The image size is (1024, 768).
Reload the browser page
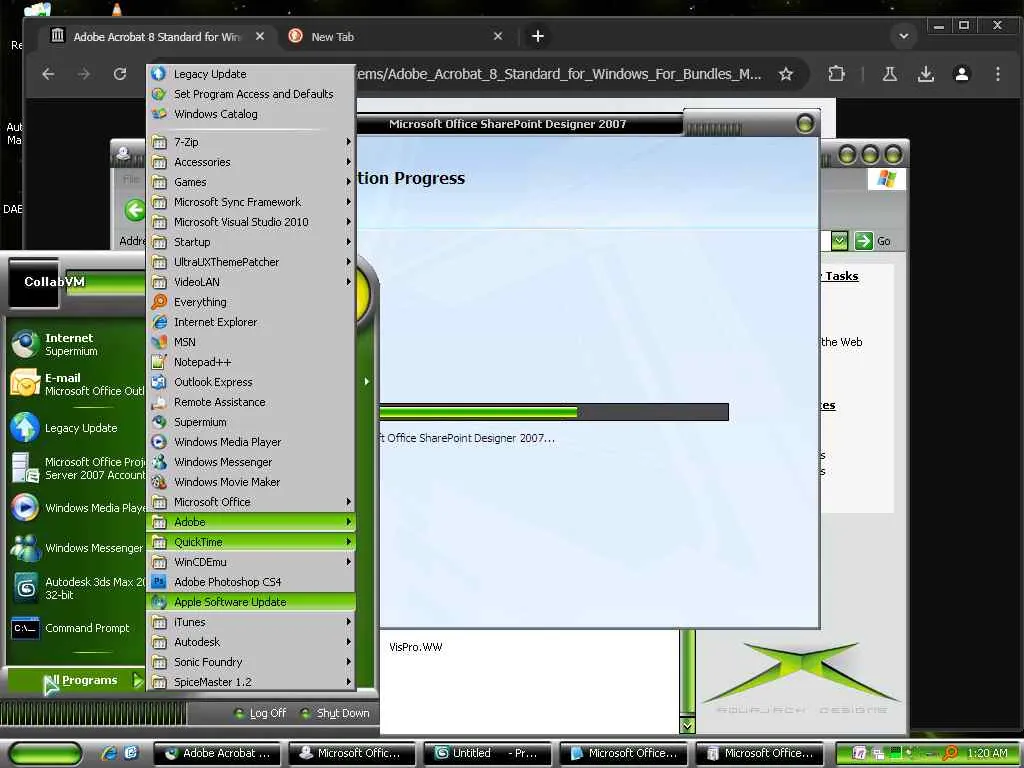pyautogui.click(x=120, y=74)
